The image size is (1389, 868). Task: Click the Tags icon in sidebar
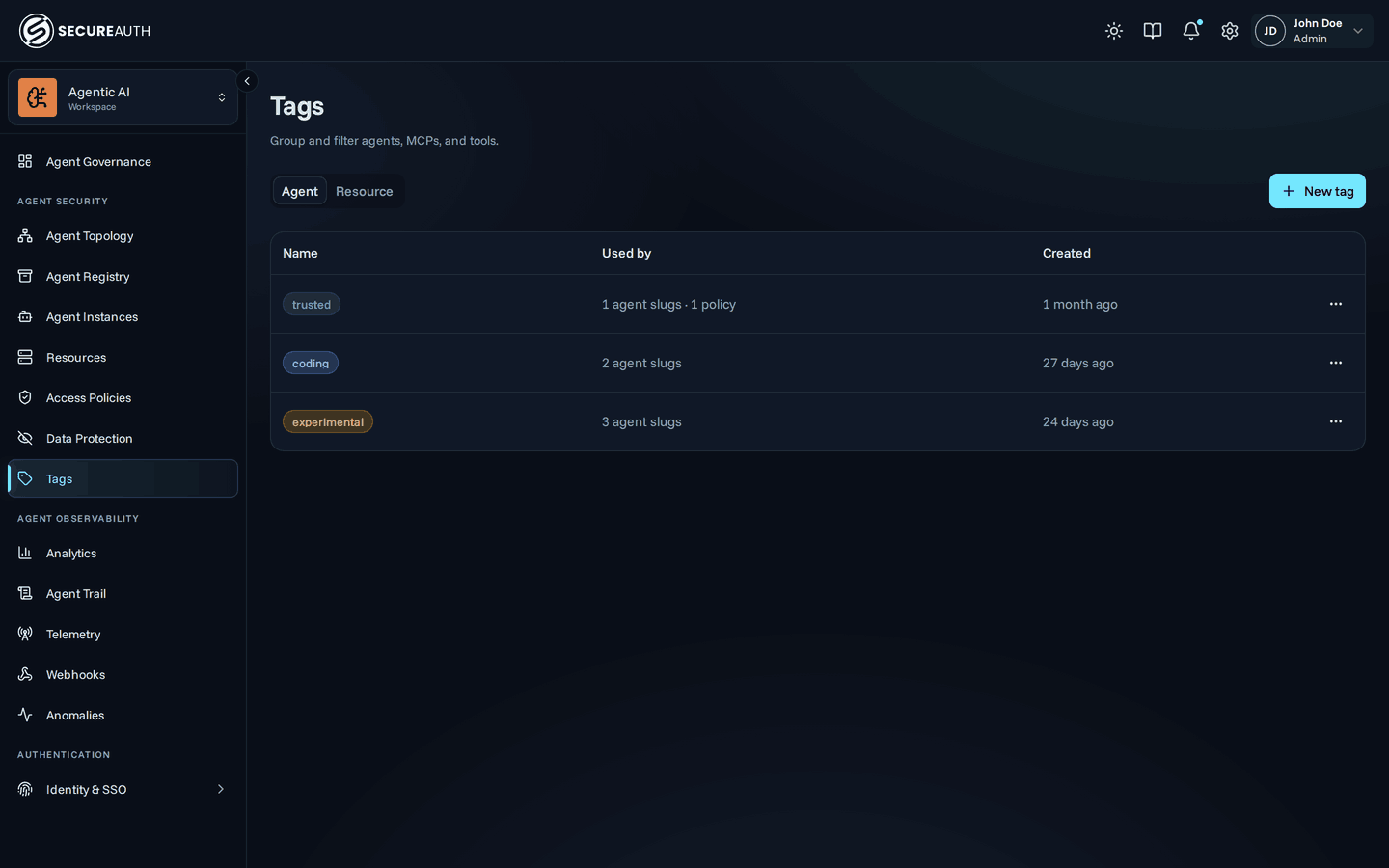pos(25,478)
